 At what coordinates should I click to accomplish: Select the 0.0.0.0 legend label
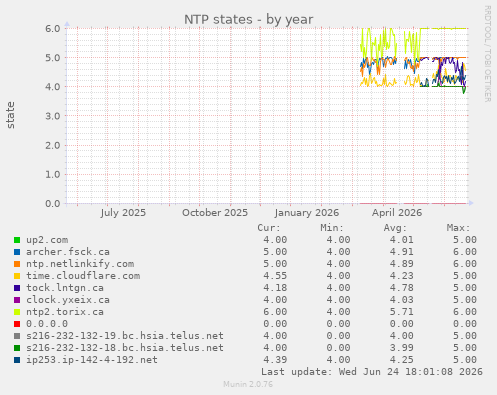(47, 324)
